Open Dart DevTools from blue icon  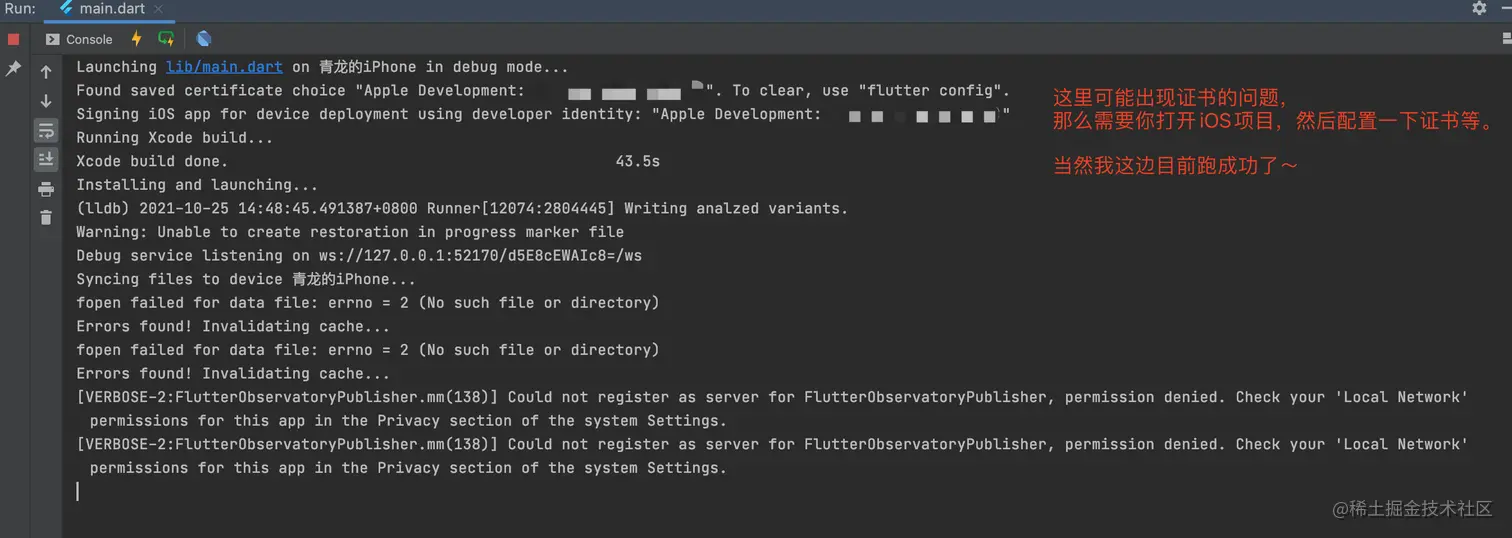204,39
